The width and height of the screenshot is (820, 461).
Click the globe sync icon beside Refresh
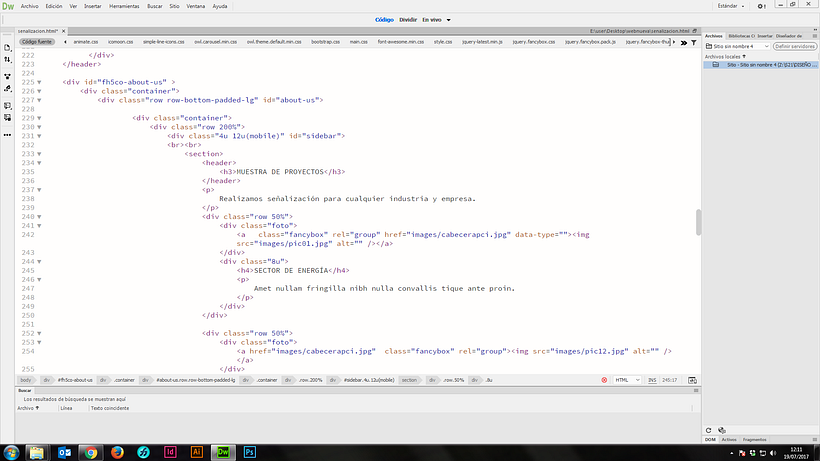(x=722, y=430)
